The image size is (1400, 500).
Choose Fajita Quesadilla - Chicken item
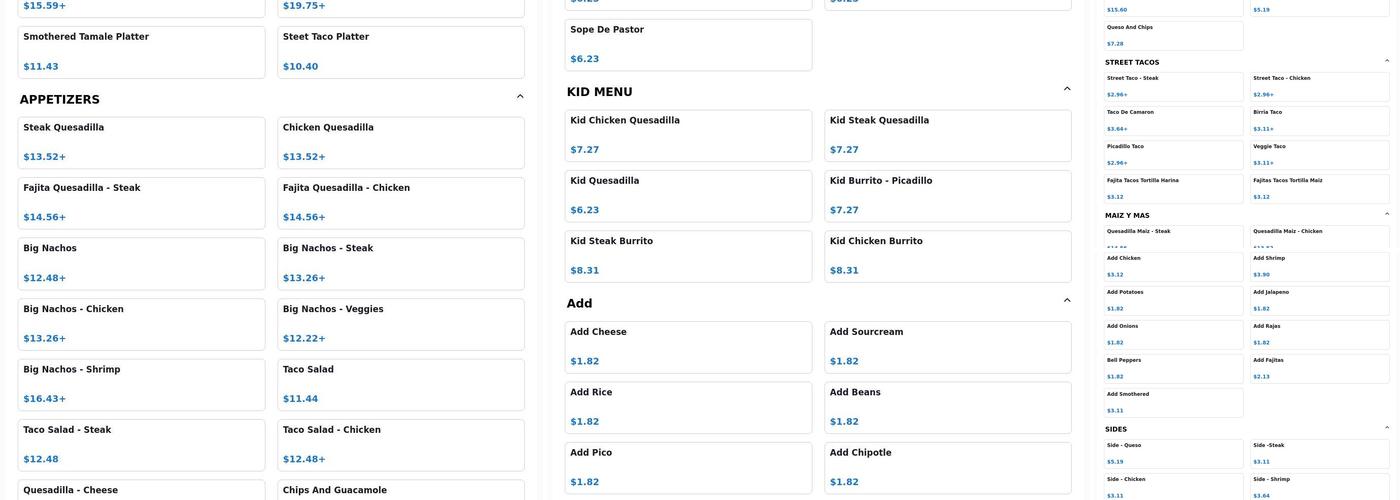tap(400, 203)
